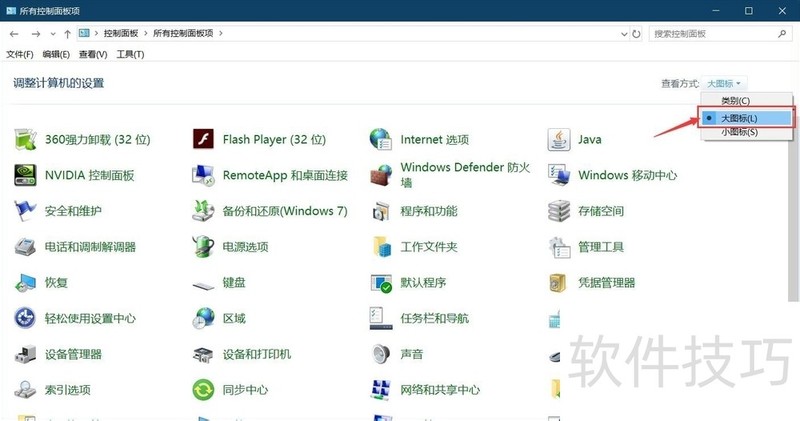
Task: Click the 控制面板 breadcrumb link
Action: pos(121,33)
